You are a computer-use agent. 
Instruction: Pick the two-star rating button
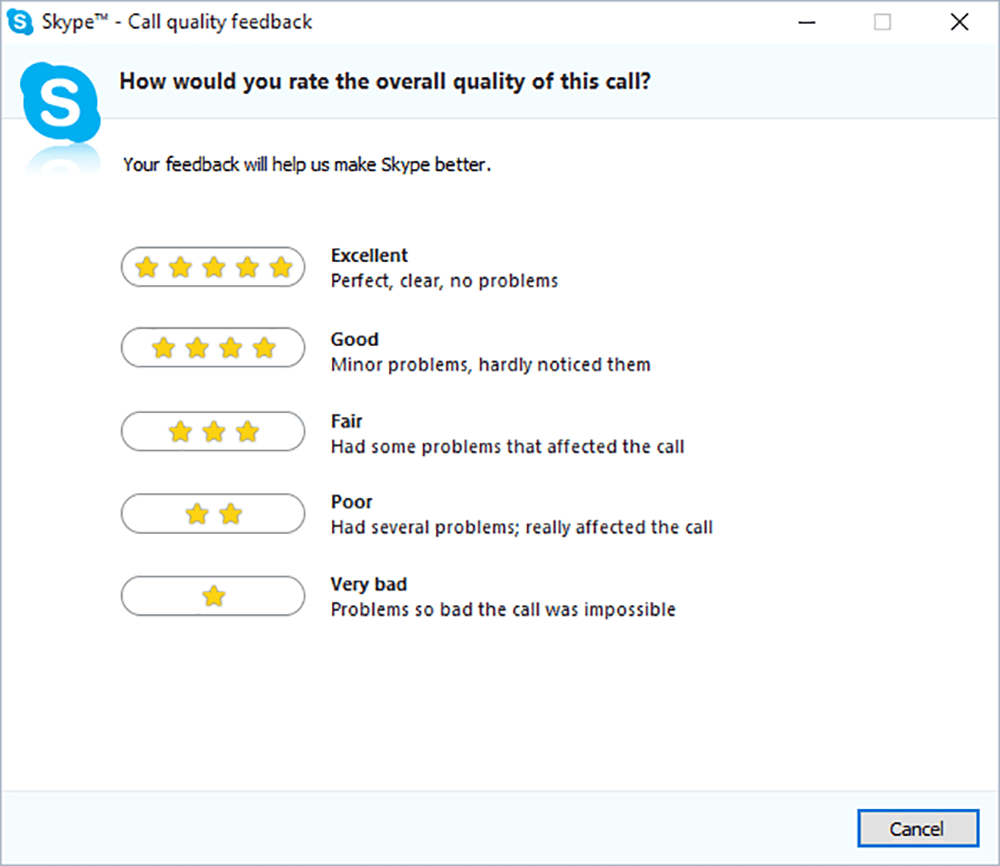212,514
